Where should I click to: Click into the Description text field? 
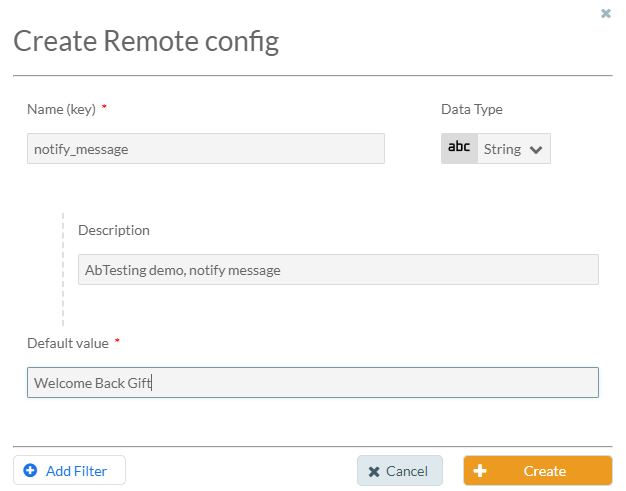(338, 269)
